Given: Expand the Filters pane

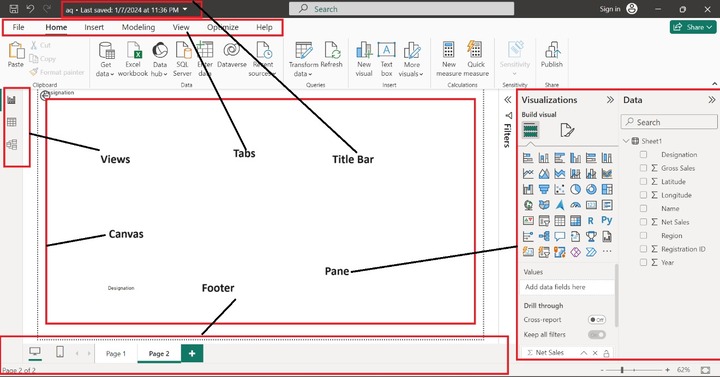Looking at the screenshot, I should tap(507, 100).
